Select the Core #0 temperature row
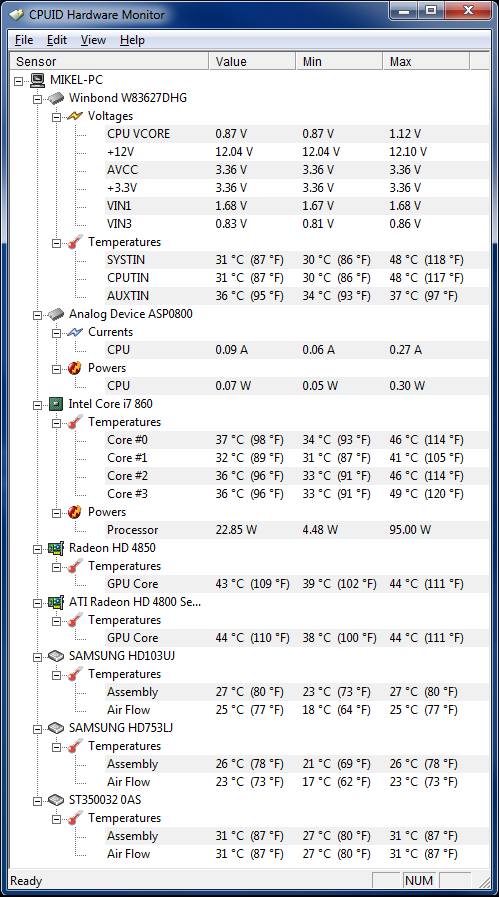 [x=296, y=440]
